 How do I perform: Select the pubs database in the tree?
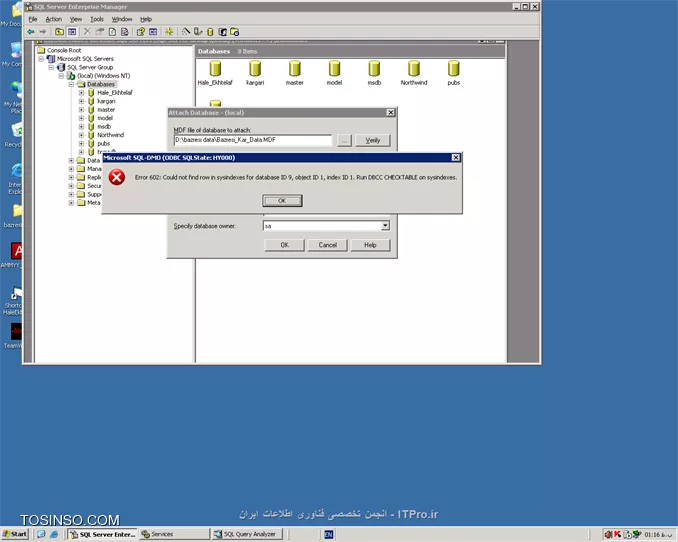pos(103,143)
